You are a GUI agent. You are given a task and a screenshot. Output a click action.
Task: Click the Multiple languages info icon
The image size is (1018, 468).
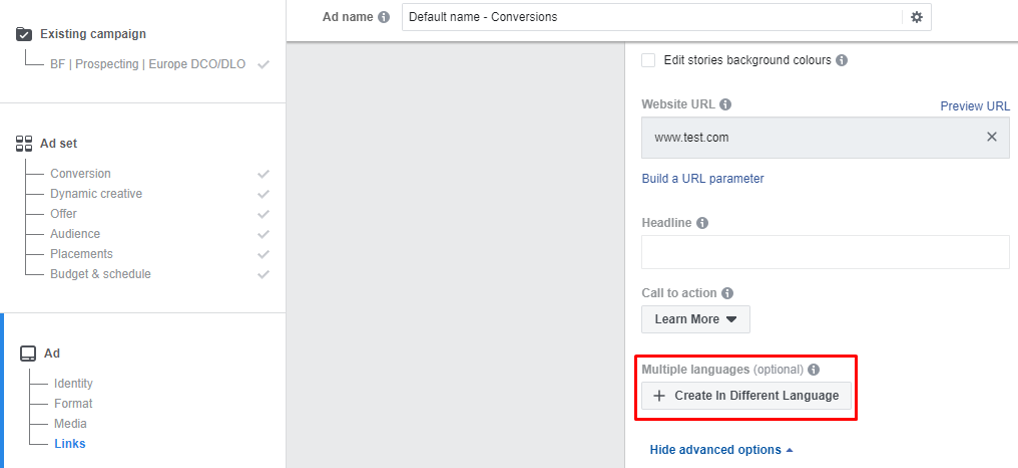click(x=813, y=370)
